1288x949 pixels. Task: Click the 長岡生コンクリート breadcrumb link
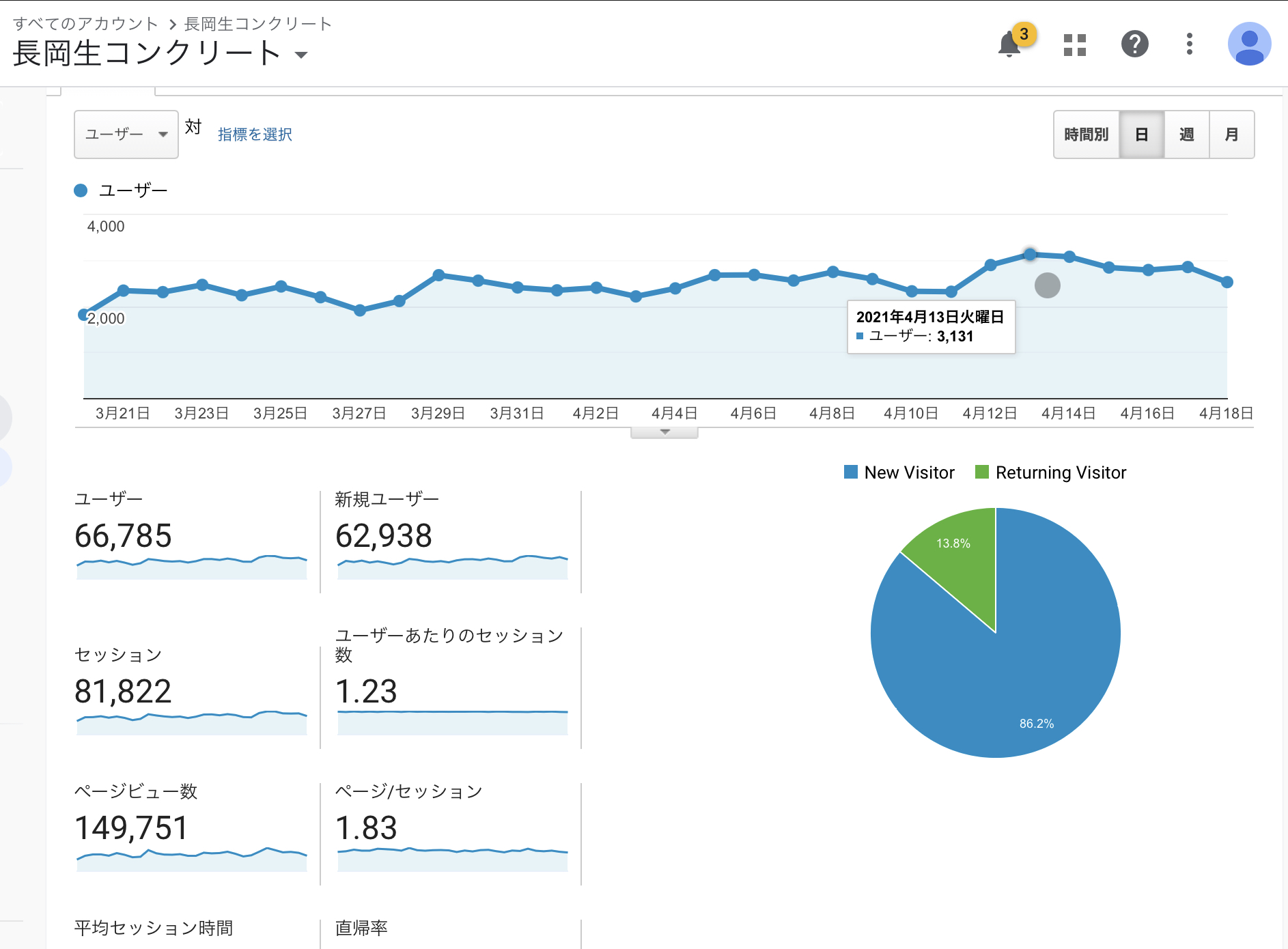(258, 24)
